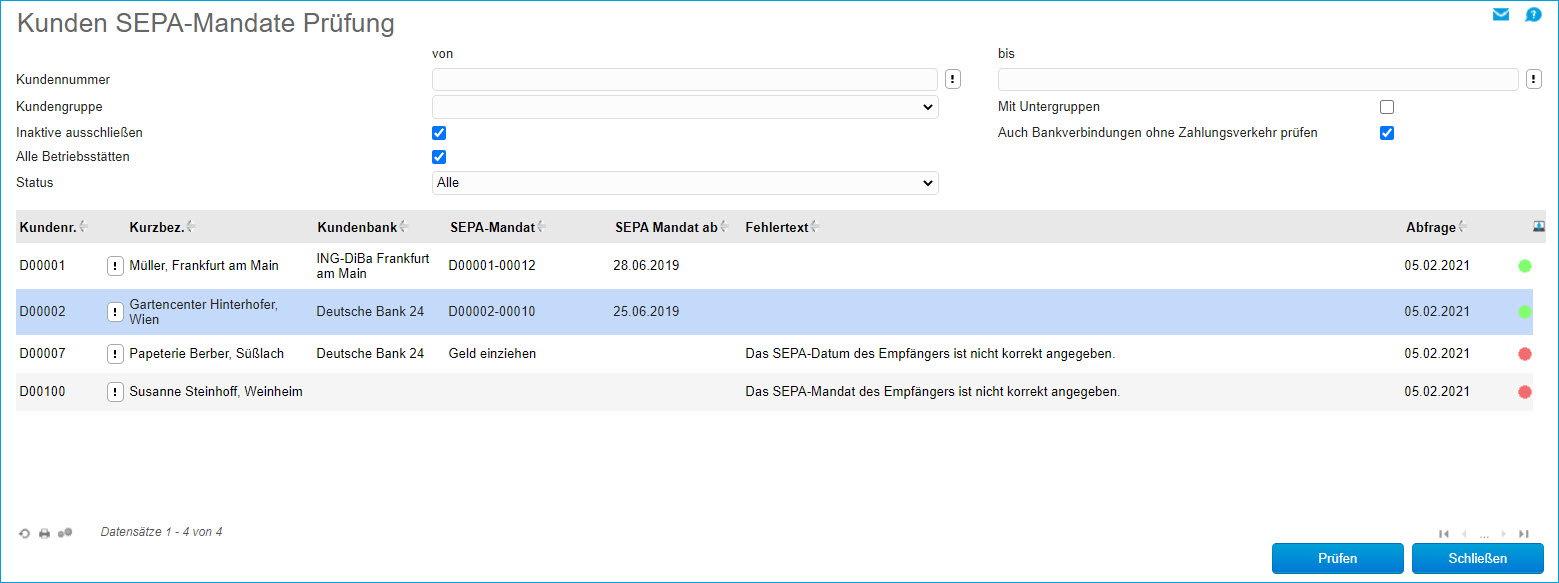Viewport: 1559px width, 583px height.
Task: Click the envelope message icon
Action: coord(1501,14)
